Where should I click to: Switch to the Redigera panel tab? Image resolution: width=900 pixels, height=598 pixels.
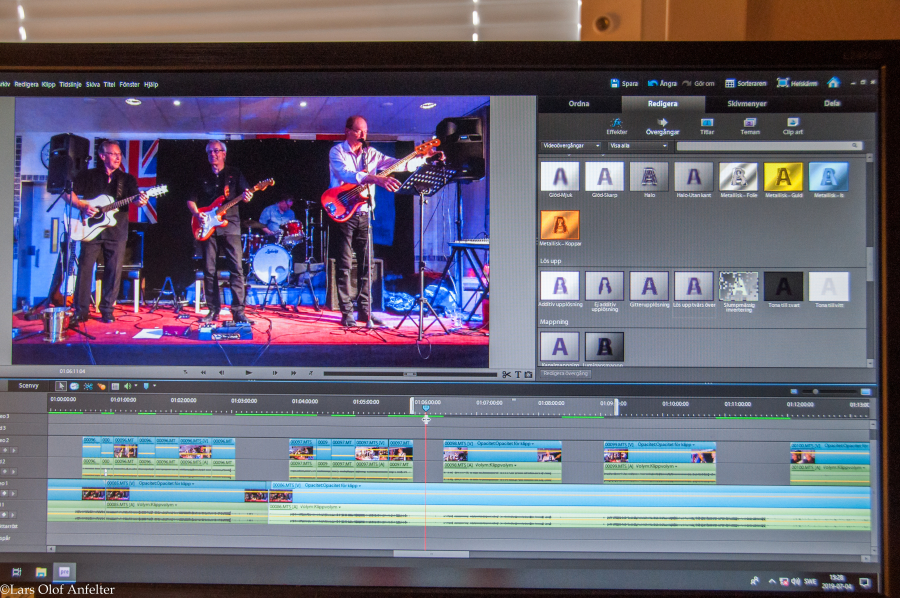(x=662, y=104)
